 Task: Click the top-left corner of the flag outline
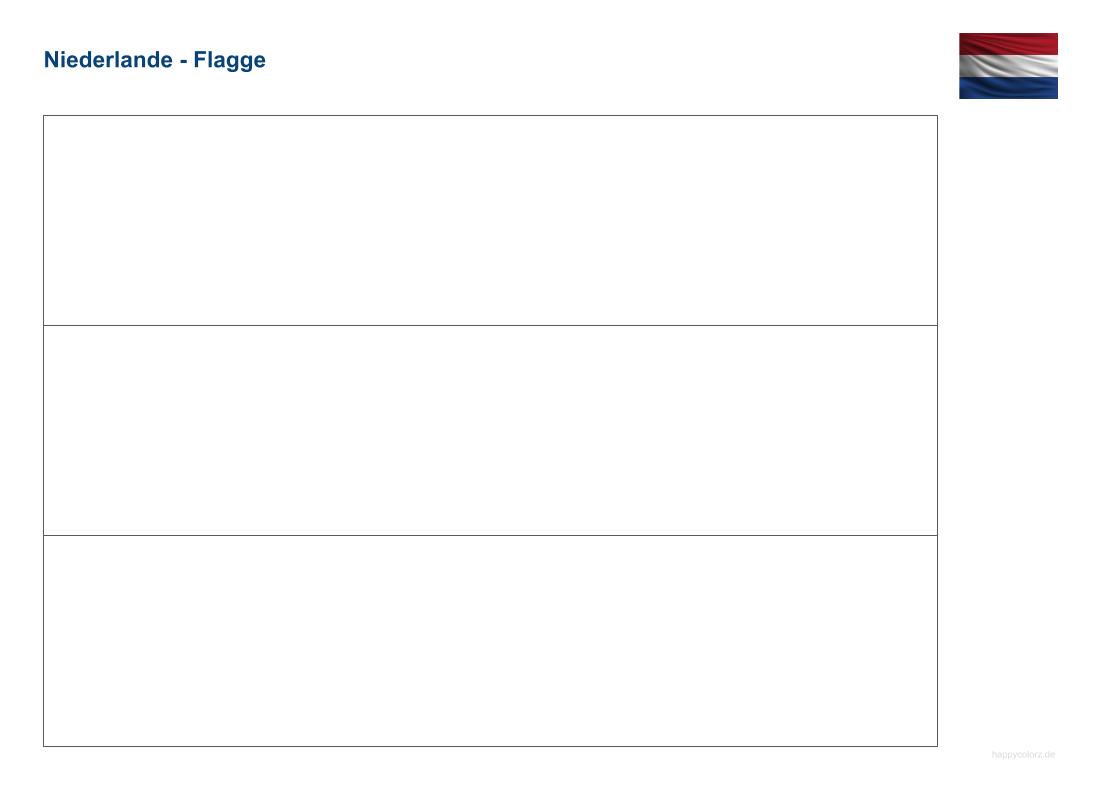coord(43,115)
